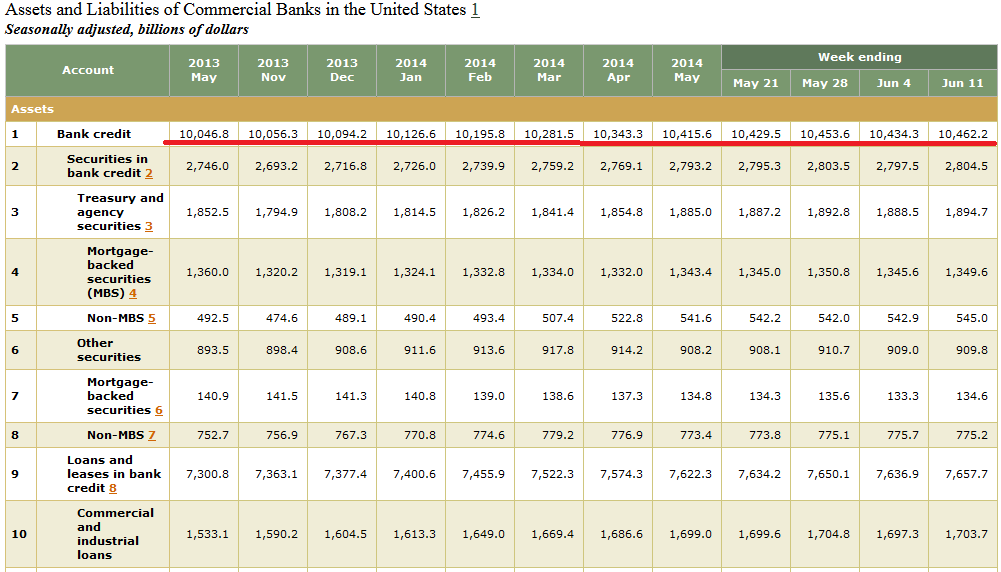Click the Bank credit value 10,462.2 cell
Viewport: 1001px width, 572px height.
click(963, 134)
